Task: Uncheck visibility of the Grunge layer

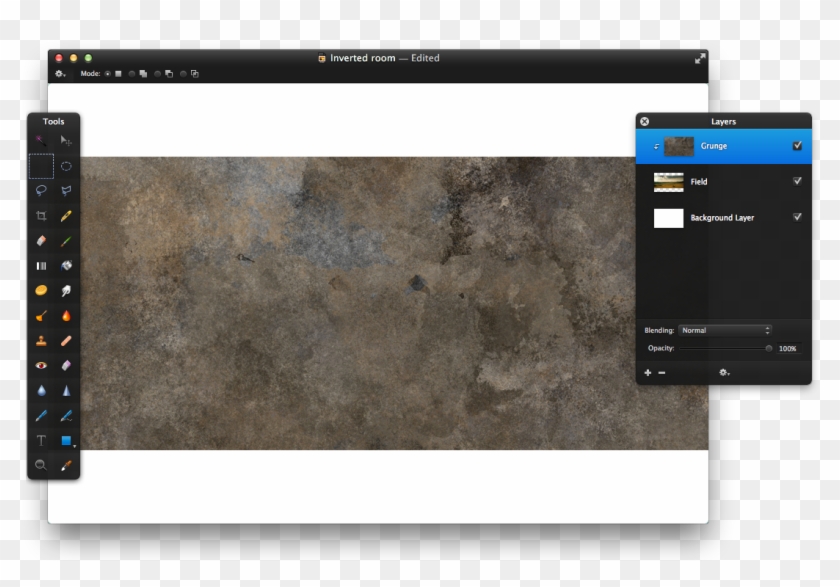Action: pos(797,146)
